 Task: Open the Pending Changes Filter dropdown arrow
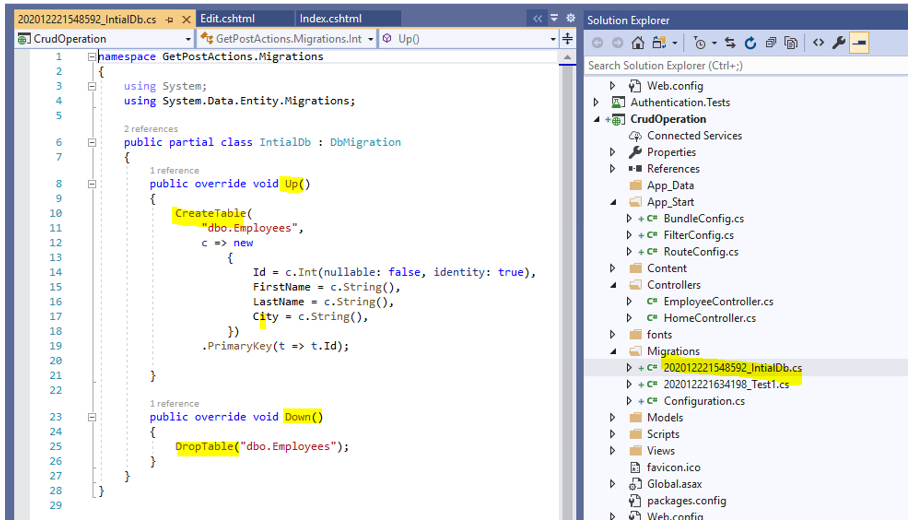pyautogui.click(x=714, y=43)
